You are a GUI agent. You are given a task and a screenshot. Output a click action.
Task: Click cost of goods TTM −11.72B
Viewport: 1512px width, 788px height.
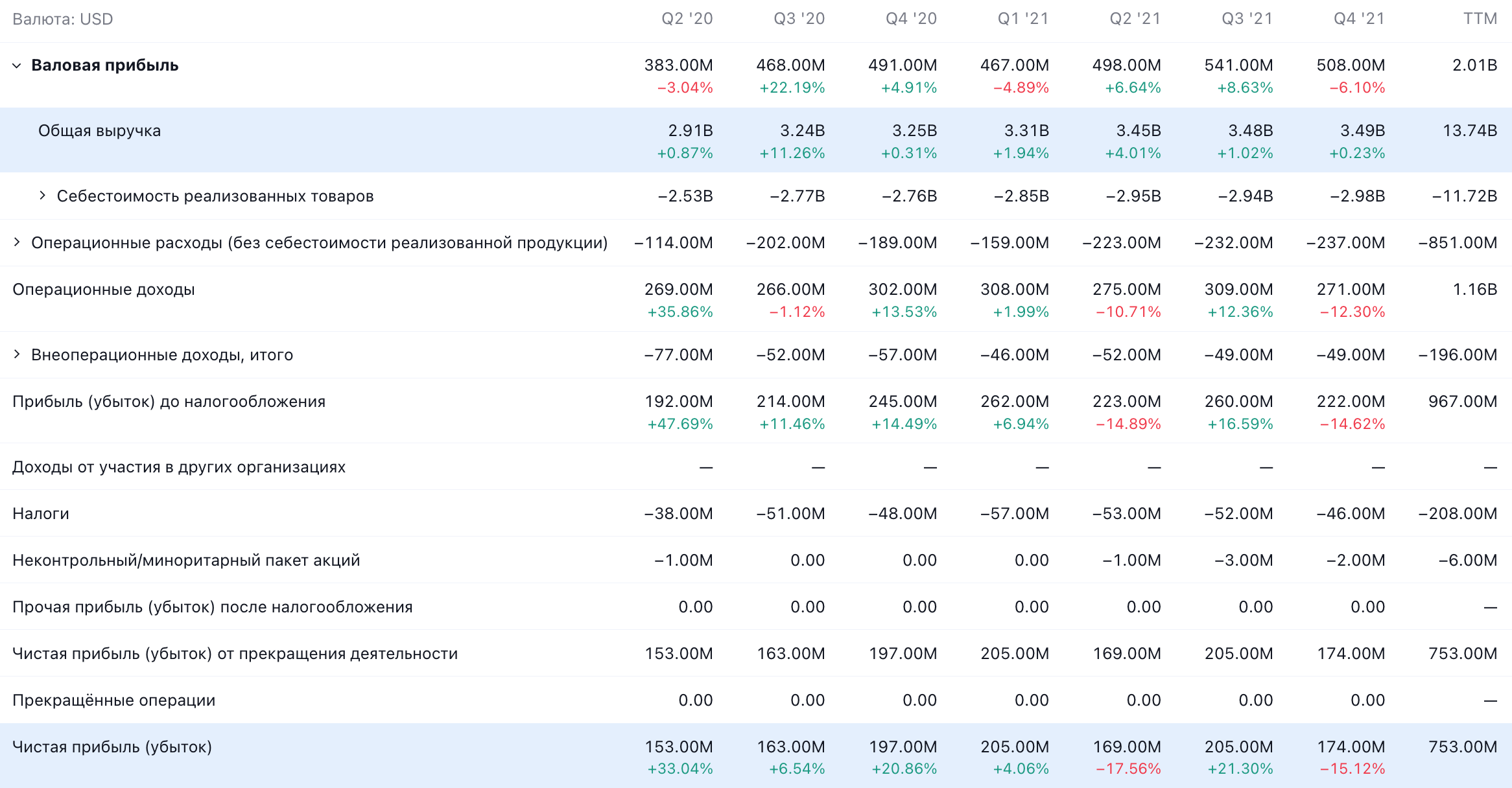(1465, 196)
